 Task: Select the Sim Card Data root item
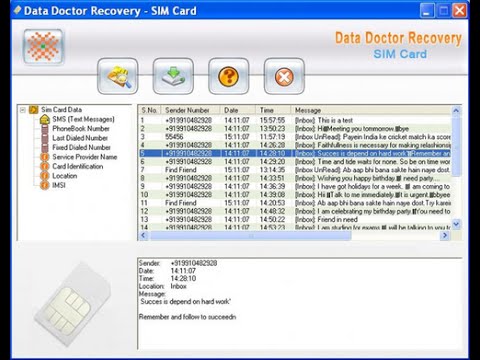tap(61, 110)
